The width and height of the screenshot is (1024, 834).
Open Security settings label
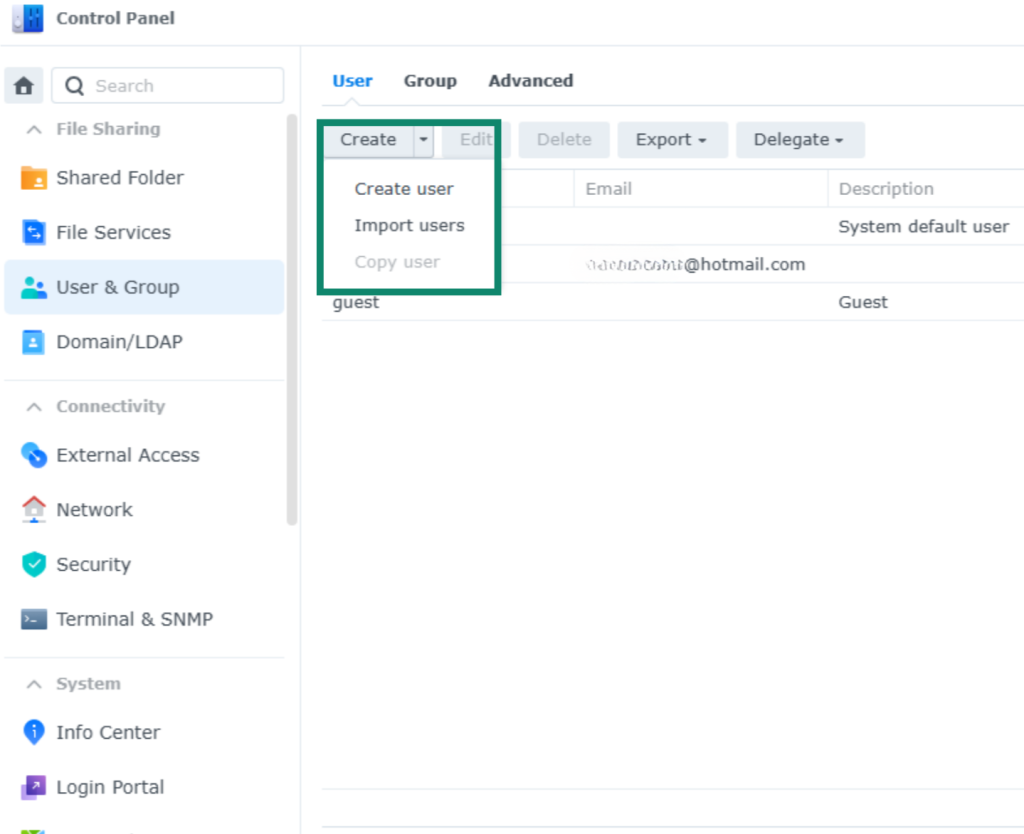click(93, 564)
